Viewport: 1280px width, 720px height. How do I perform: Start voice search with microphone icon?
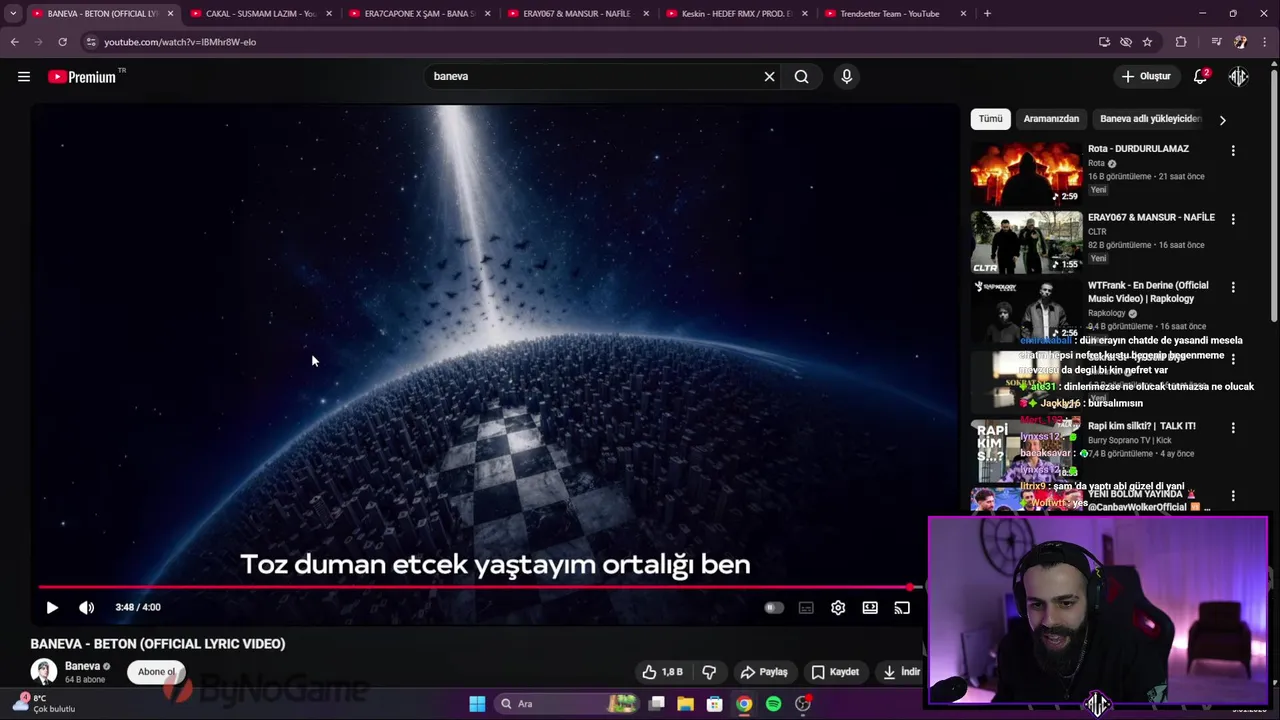pyautogui.click(x=846, y=76)
